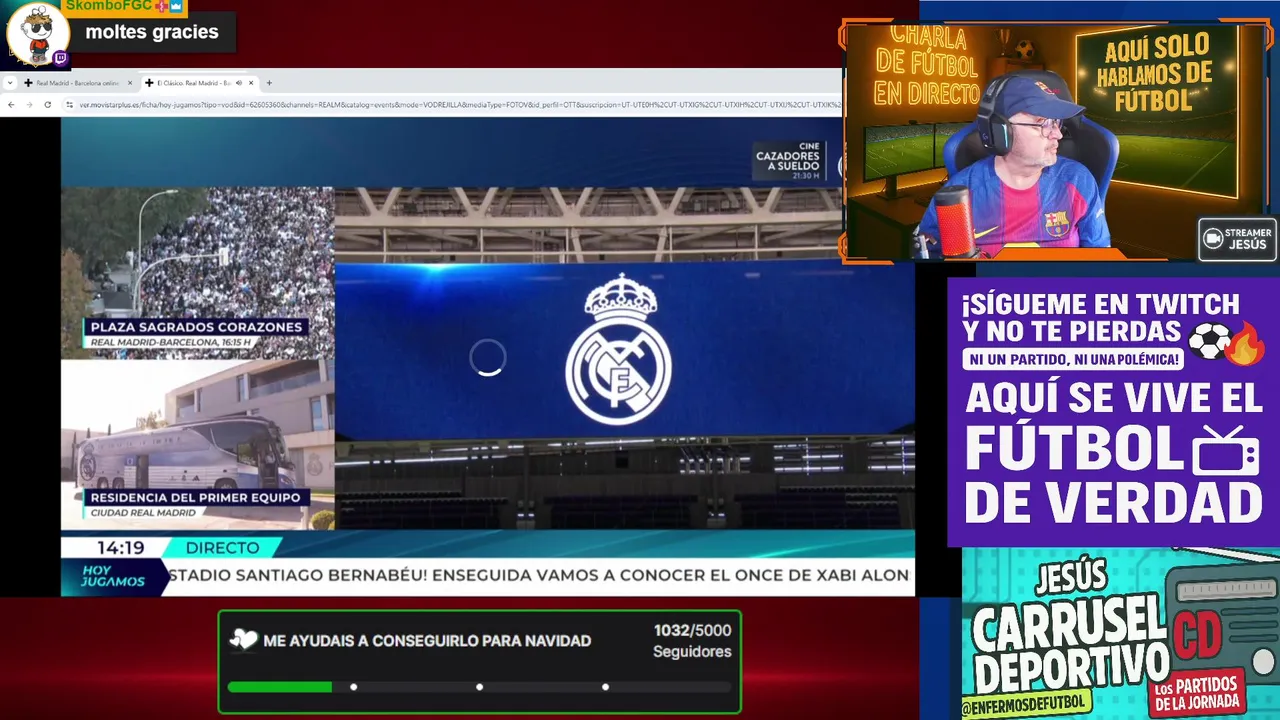1280x720 pixels.
Task: View site information icon beside the URL
Action: tap(70, 104)
